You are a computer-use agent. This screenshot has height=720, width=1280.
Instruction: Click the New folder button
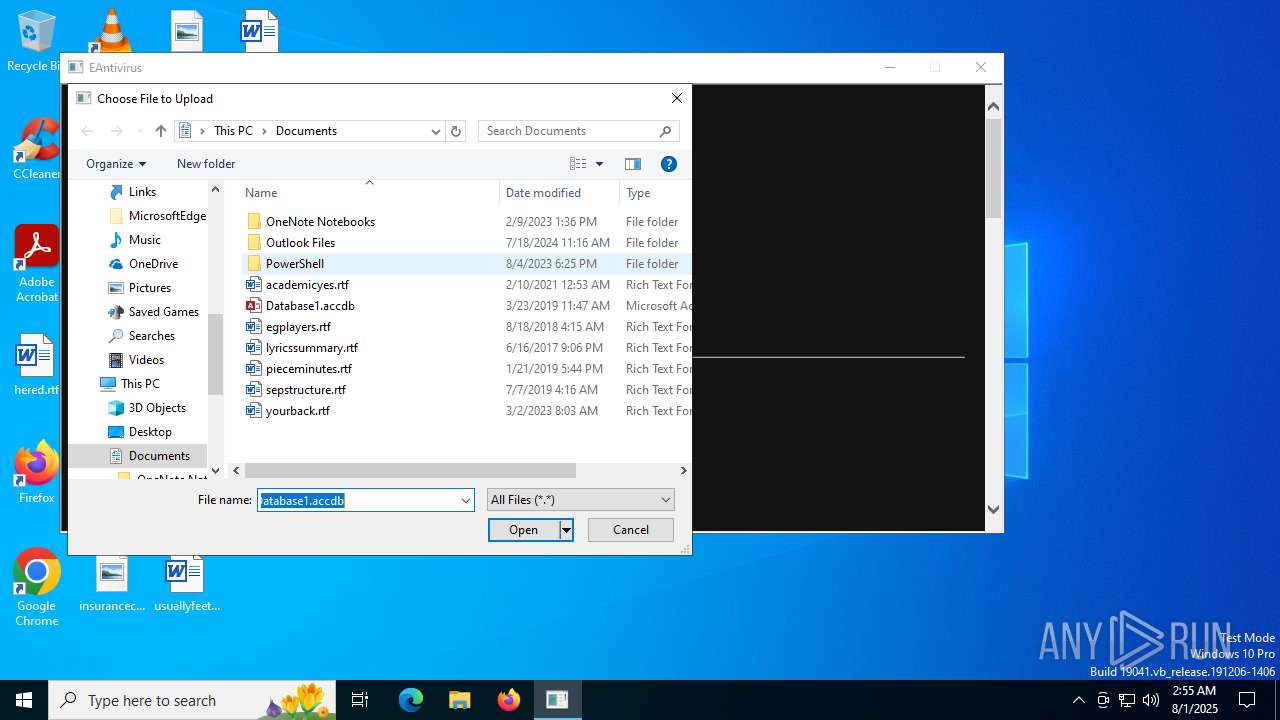pyautogui.click(x=206, y=164)
